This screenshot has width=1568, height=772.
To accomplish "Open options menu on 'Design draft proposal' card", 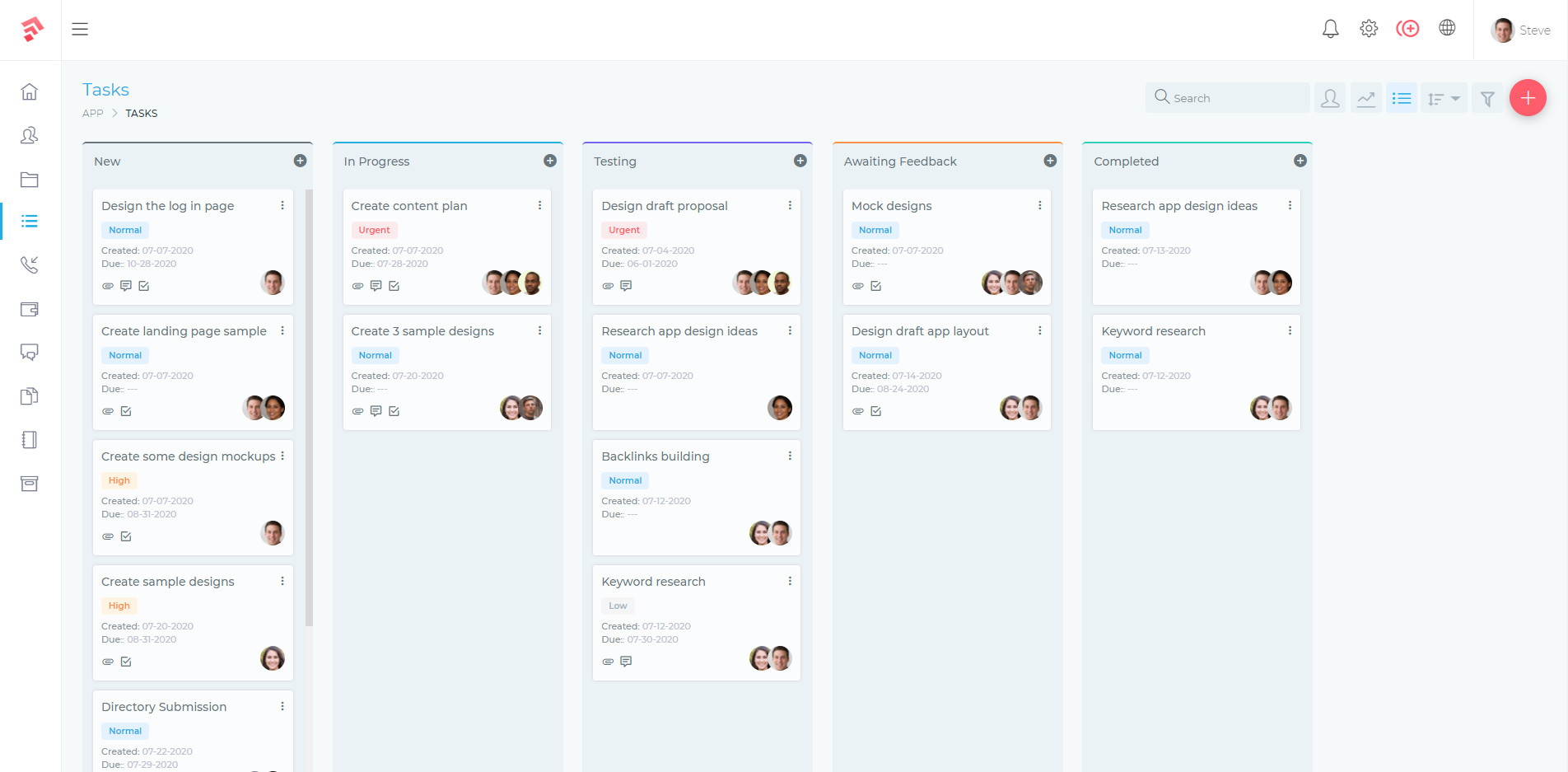I will [x=790, y=204].
